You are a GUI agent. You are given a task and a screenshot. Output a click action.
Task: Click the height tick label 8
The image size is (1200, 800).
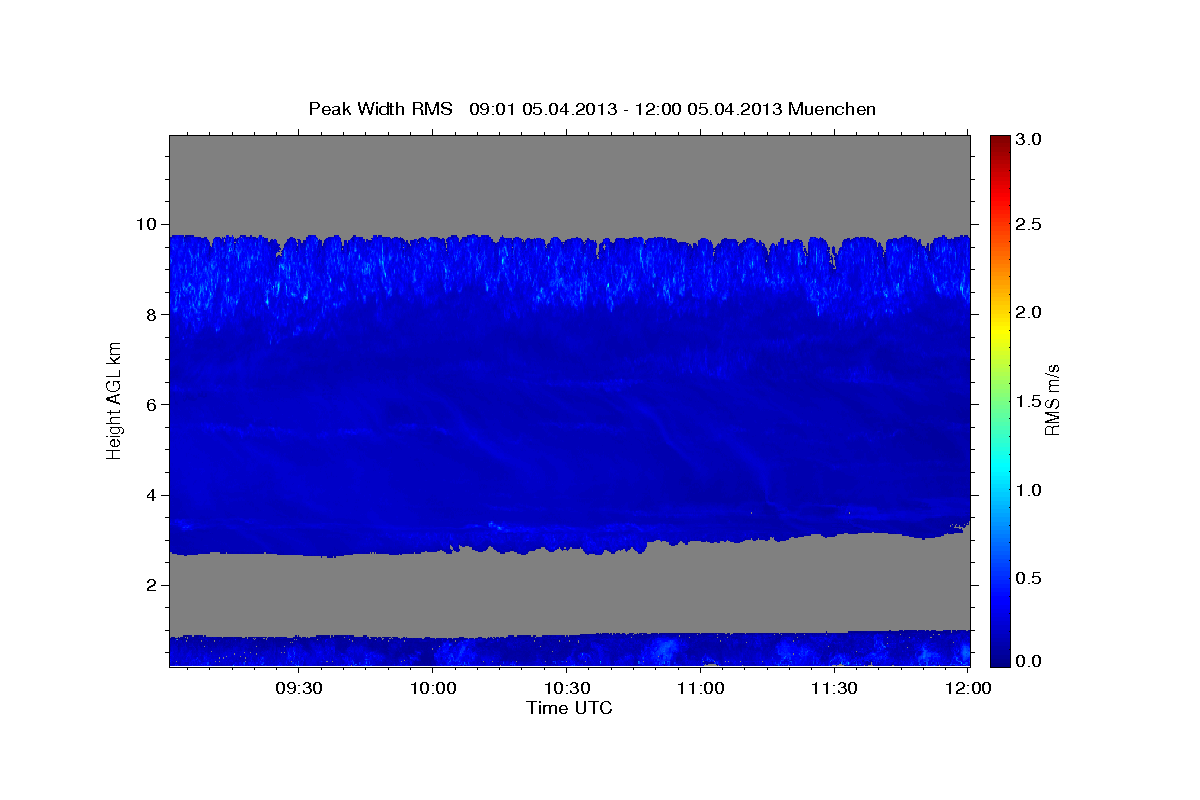click(152, 314)
